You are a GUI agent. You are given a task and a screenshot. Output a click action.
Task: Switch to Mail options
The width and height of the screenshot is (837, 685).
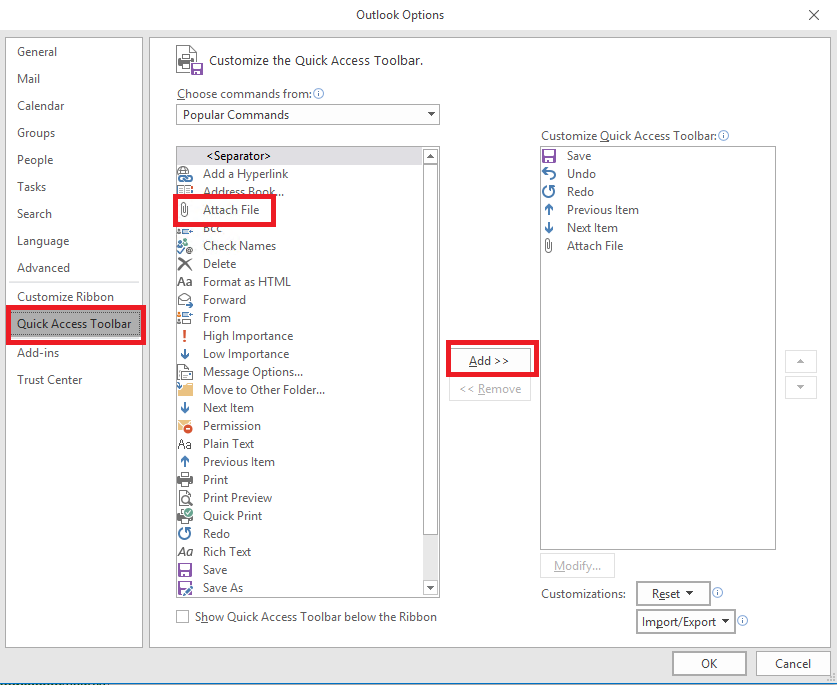point(28,79)
